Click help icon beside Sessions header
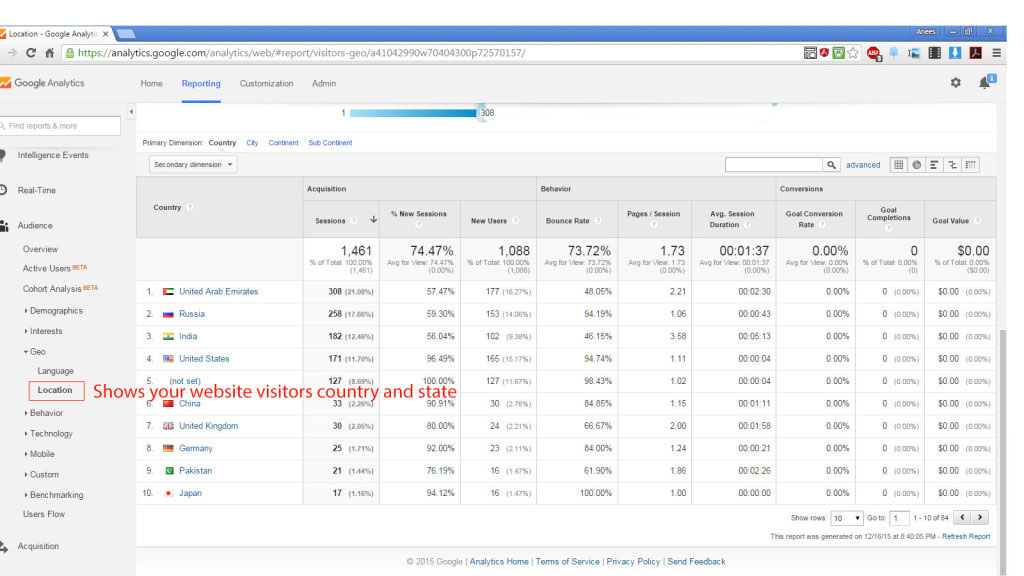The image size is (1024, 576). coord(354,221)
